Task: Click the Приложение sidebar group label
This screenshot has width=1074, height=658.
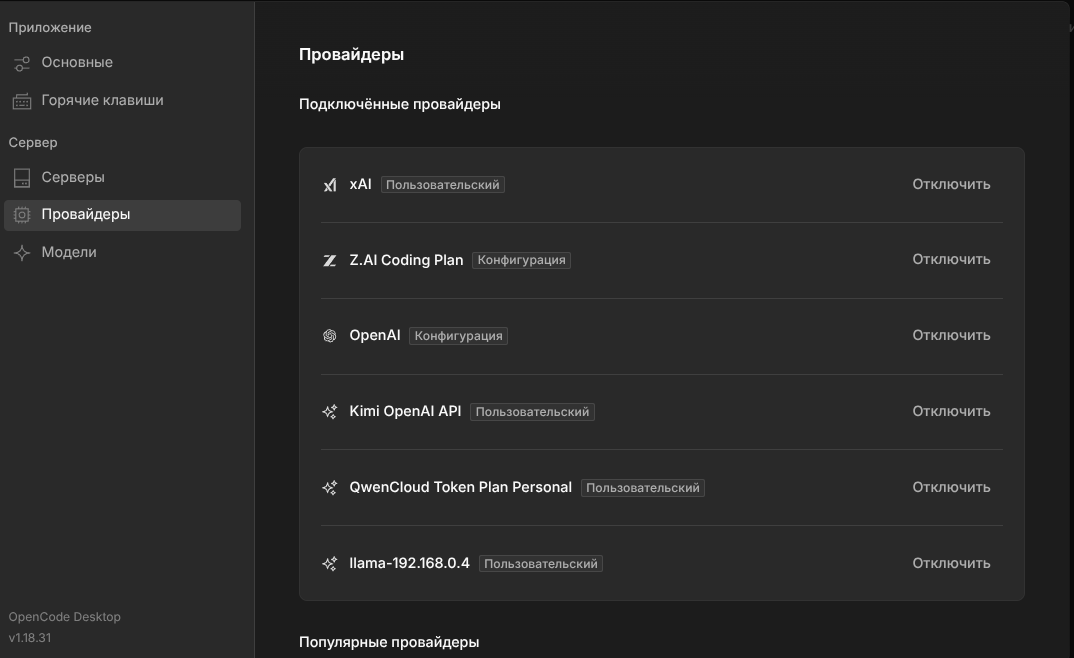Action: point(50,28)
